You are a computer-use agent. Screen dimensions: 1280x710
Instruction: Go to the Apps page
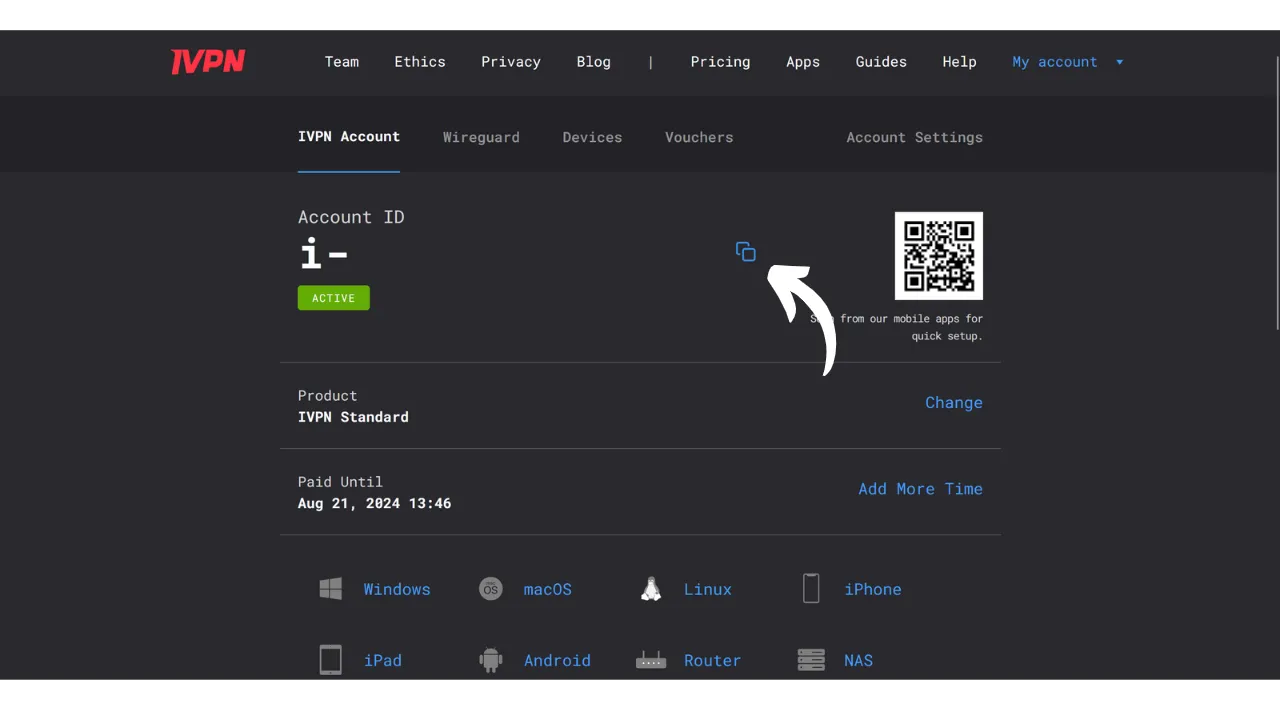point(803,62)
